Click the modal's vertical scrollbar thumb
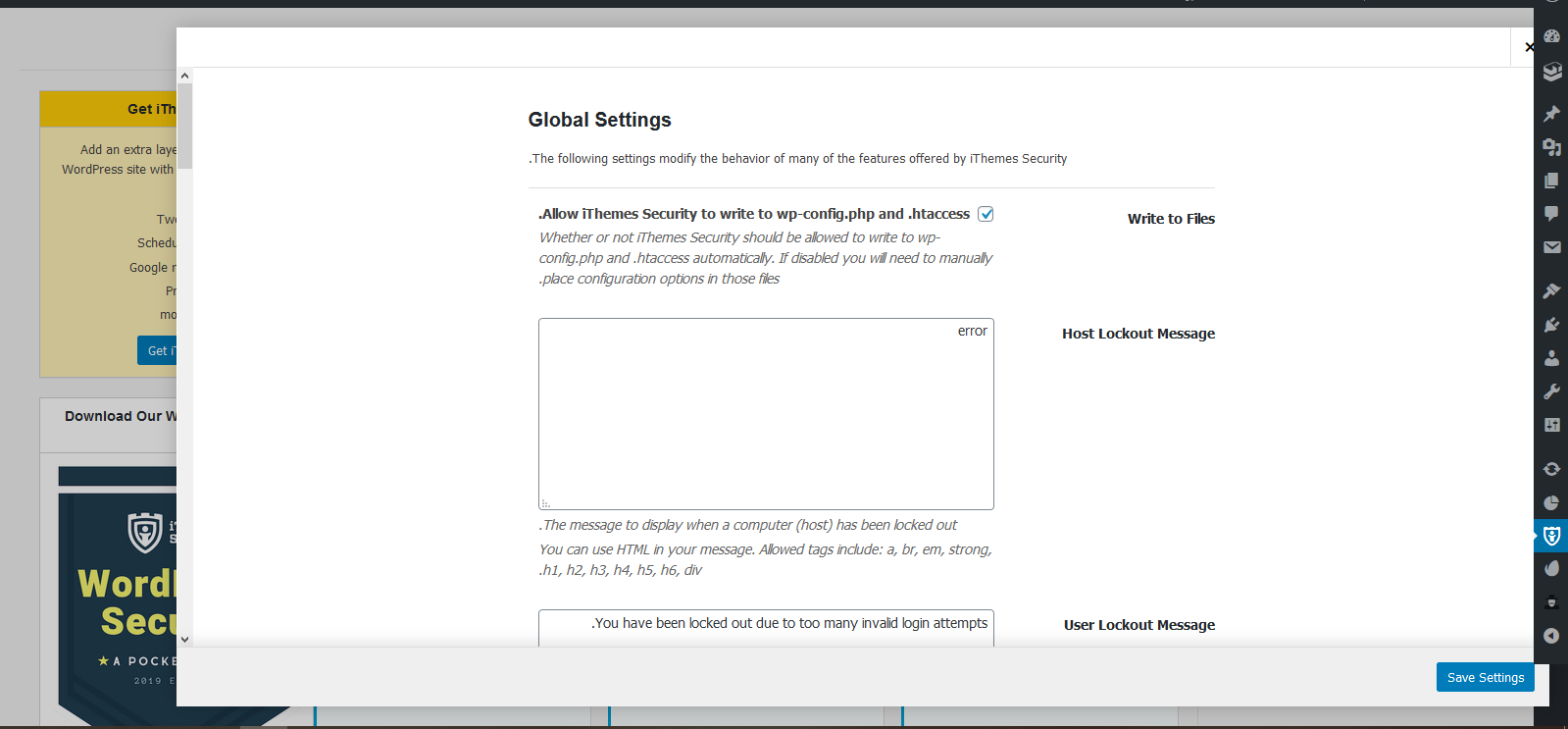Viewport: 1568px width, 729px height. (x=184, y=126)
